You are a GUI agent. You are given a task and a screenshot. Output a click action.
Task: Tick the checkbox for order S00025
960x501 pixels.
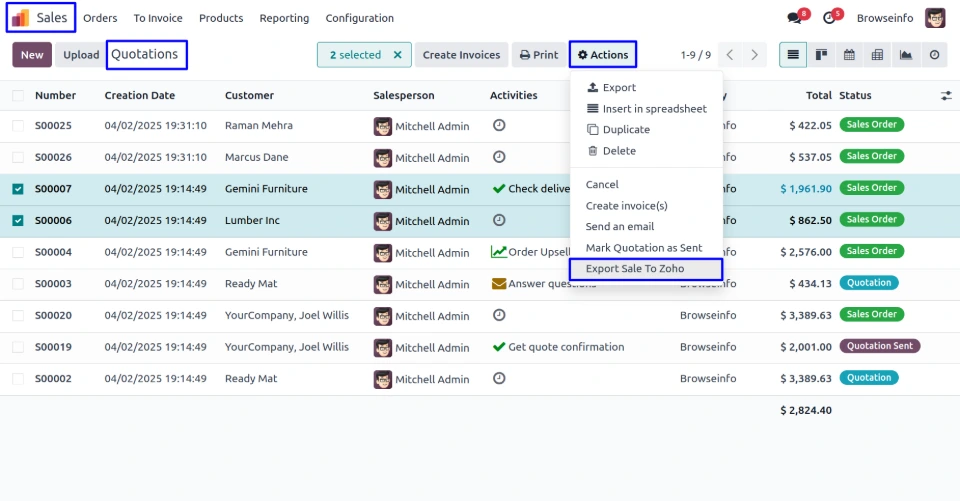point(18,126)
